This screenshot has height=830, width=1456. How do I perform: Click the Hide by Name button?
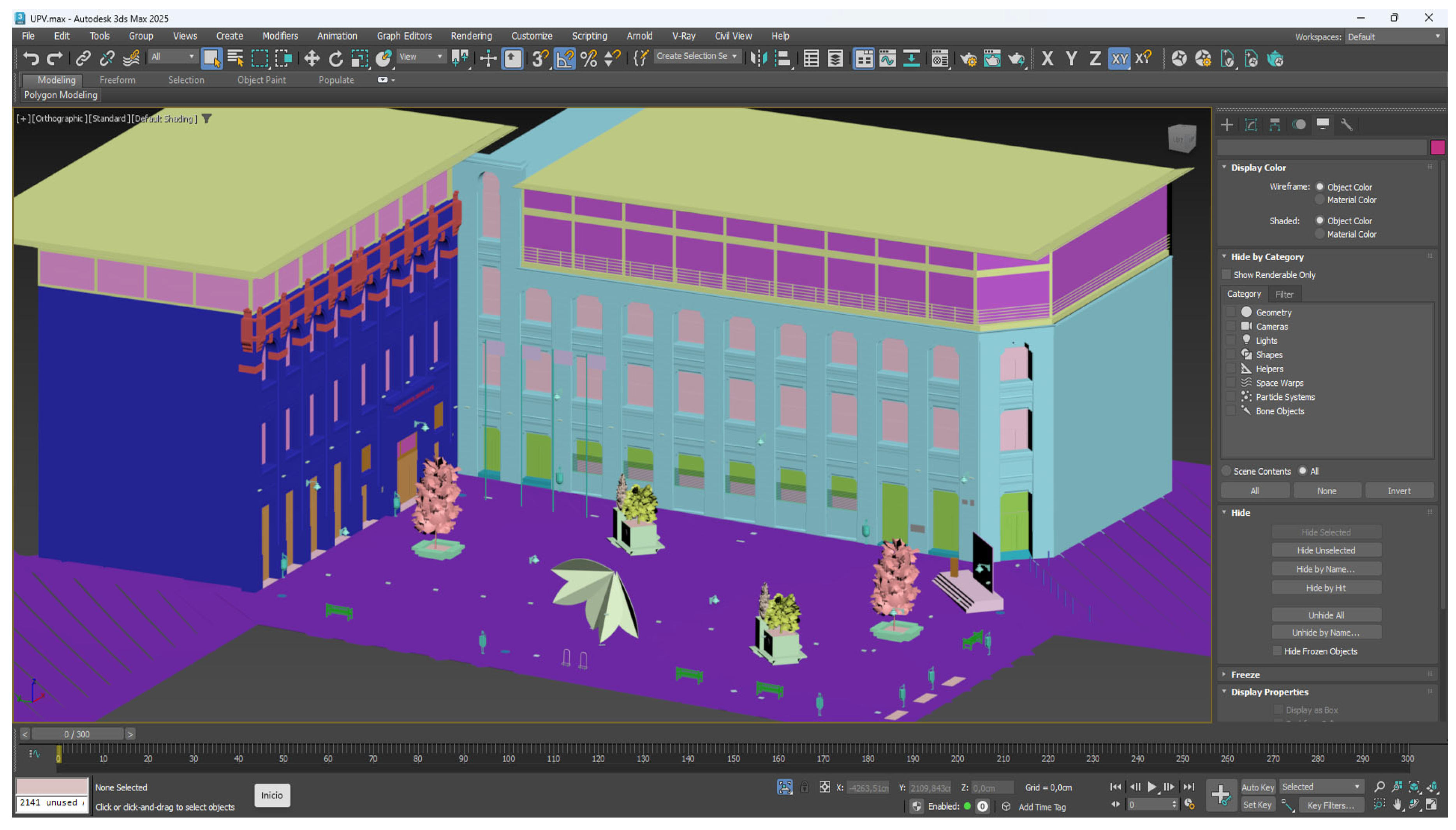point(1326,569)
